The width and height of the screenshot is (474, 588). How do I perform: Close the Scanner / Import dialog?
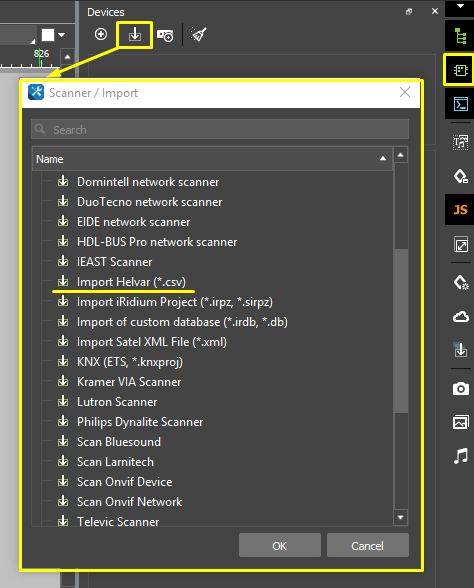click(x=405, y=92)
